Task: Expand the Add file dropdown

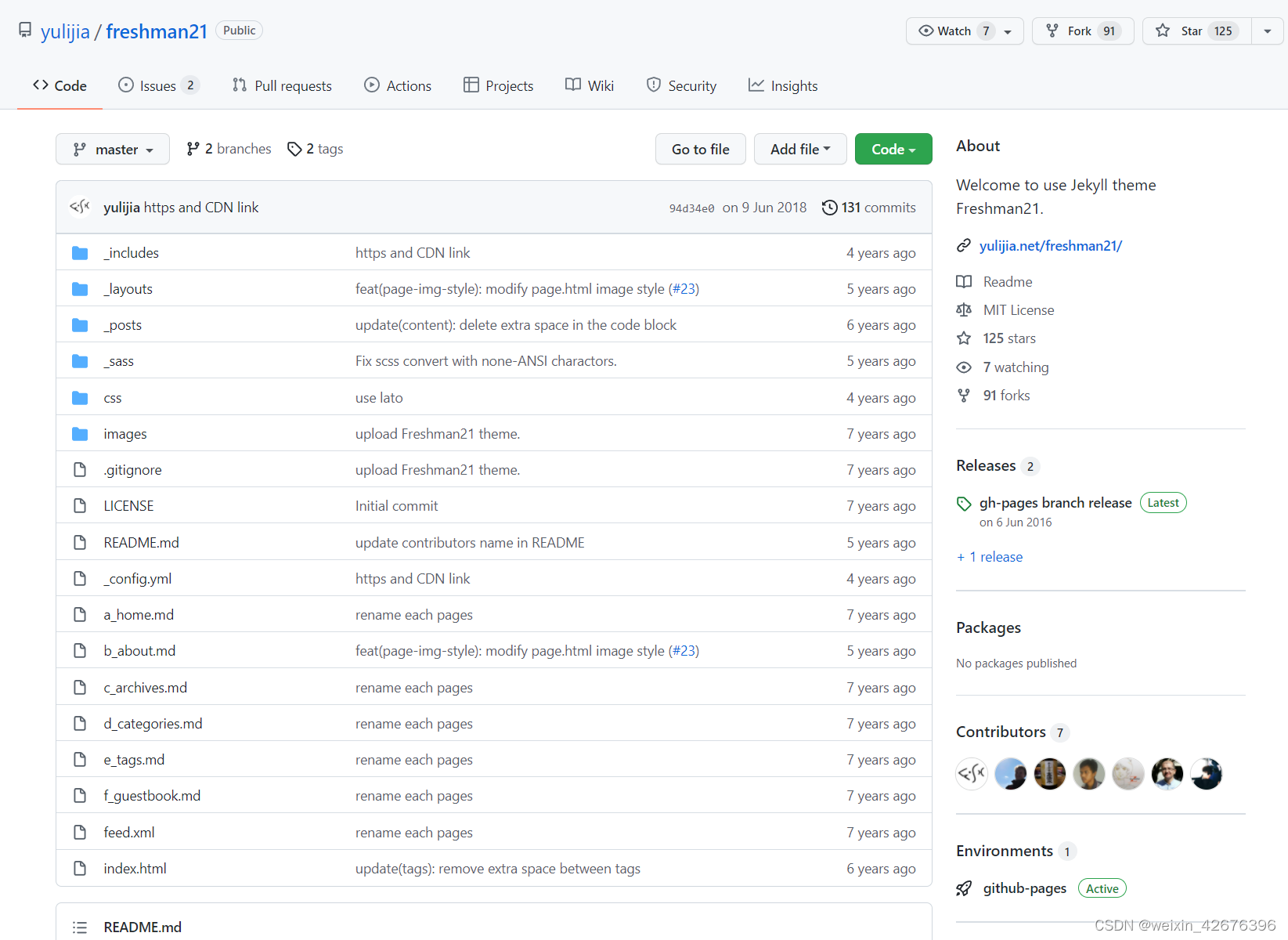Action: pos(800,149)
